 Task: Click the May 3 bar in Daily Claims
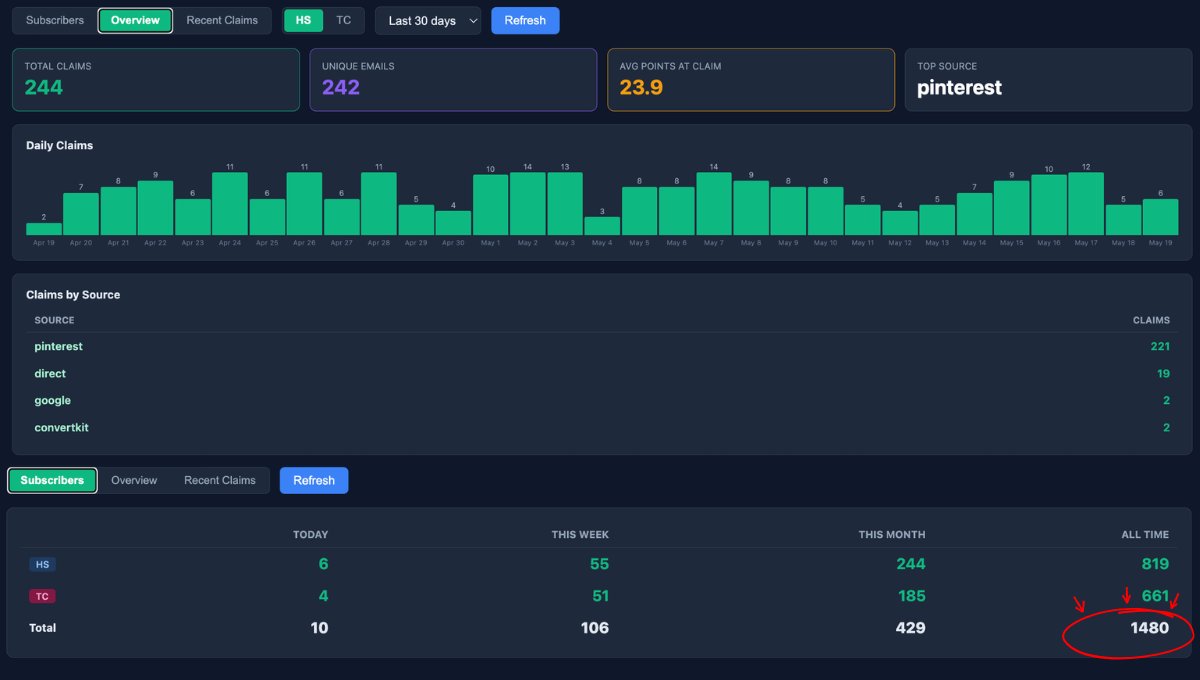(565, 204)
